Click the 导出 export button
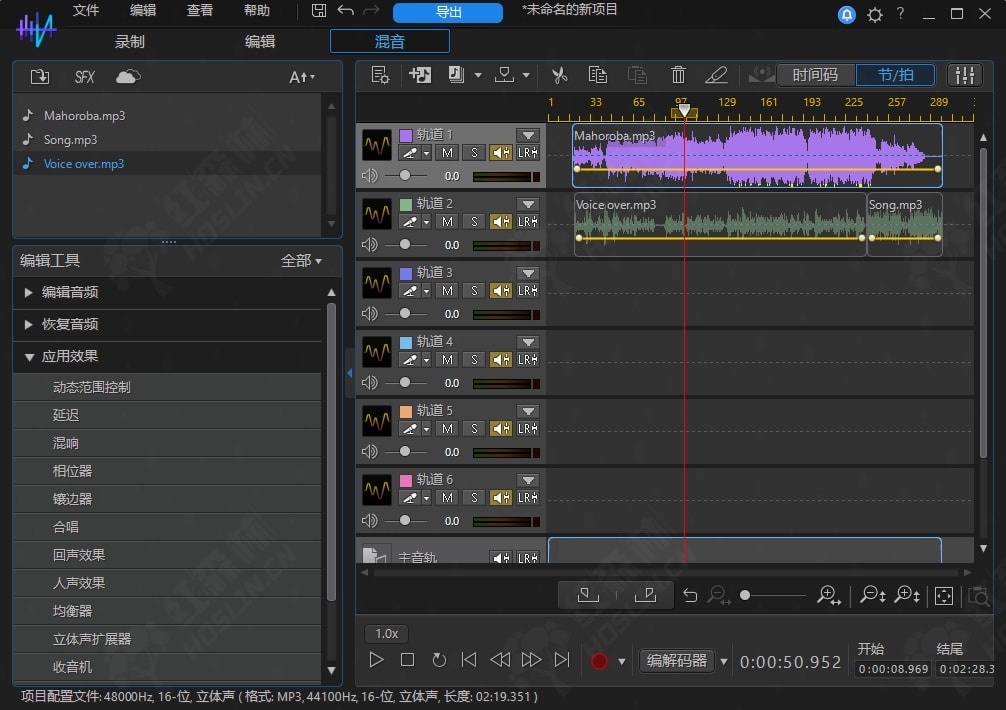 pos(448,12)
